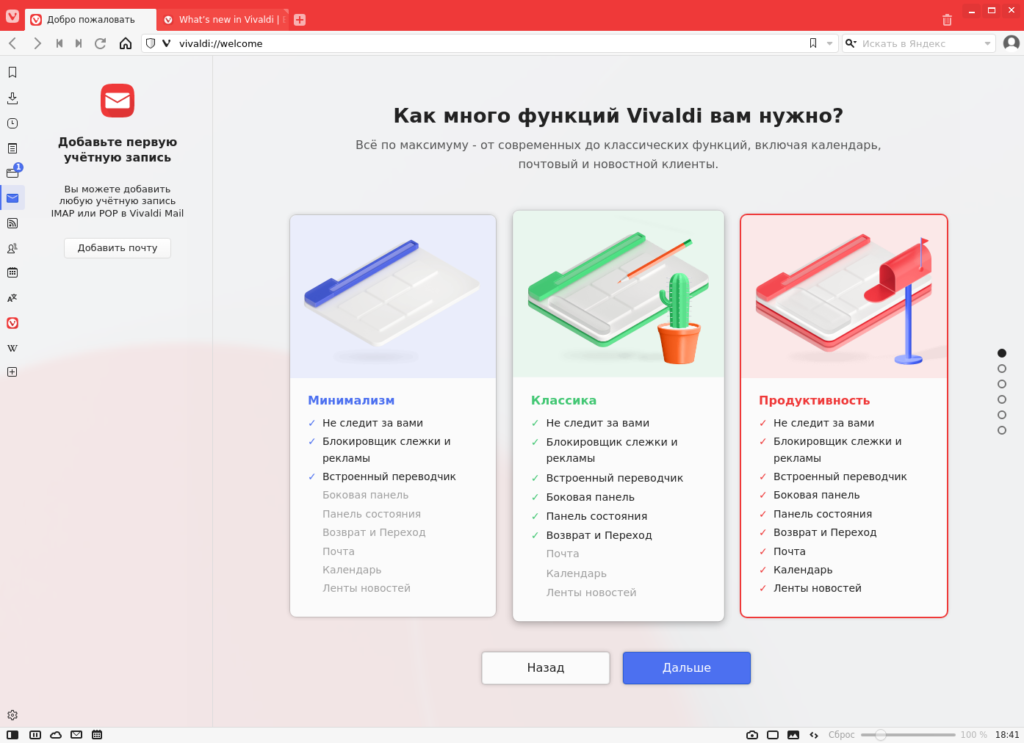
Task: Open the Translate panel
Action: point(12,298)
